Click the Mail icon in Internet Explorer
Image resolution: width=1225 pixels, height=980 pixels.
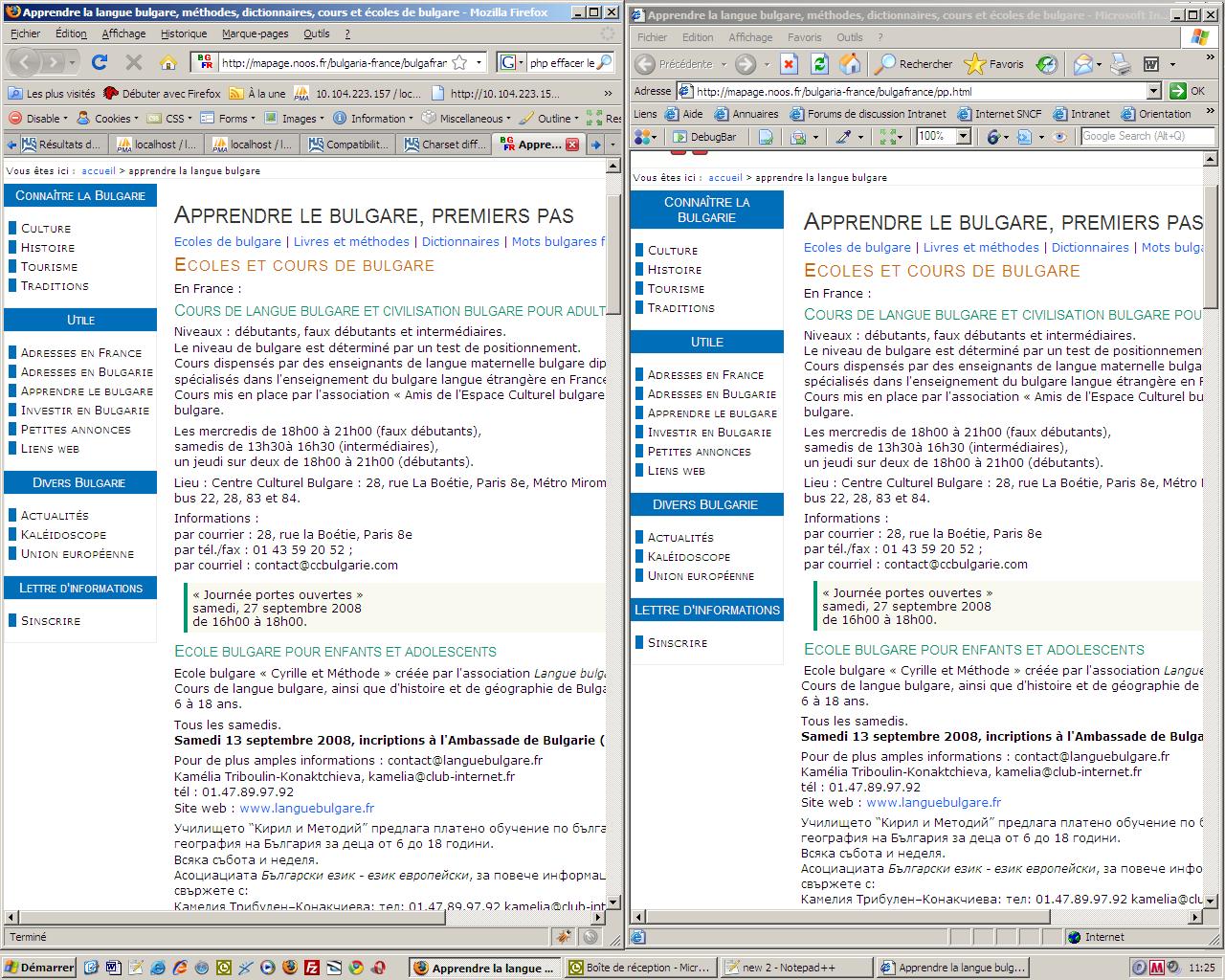[1082, 64]
